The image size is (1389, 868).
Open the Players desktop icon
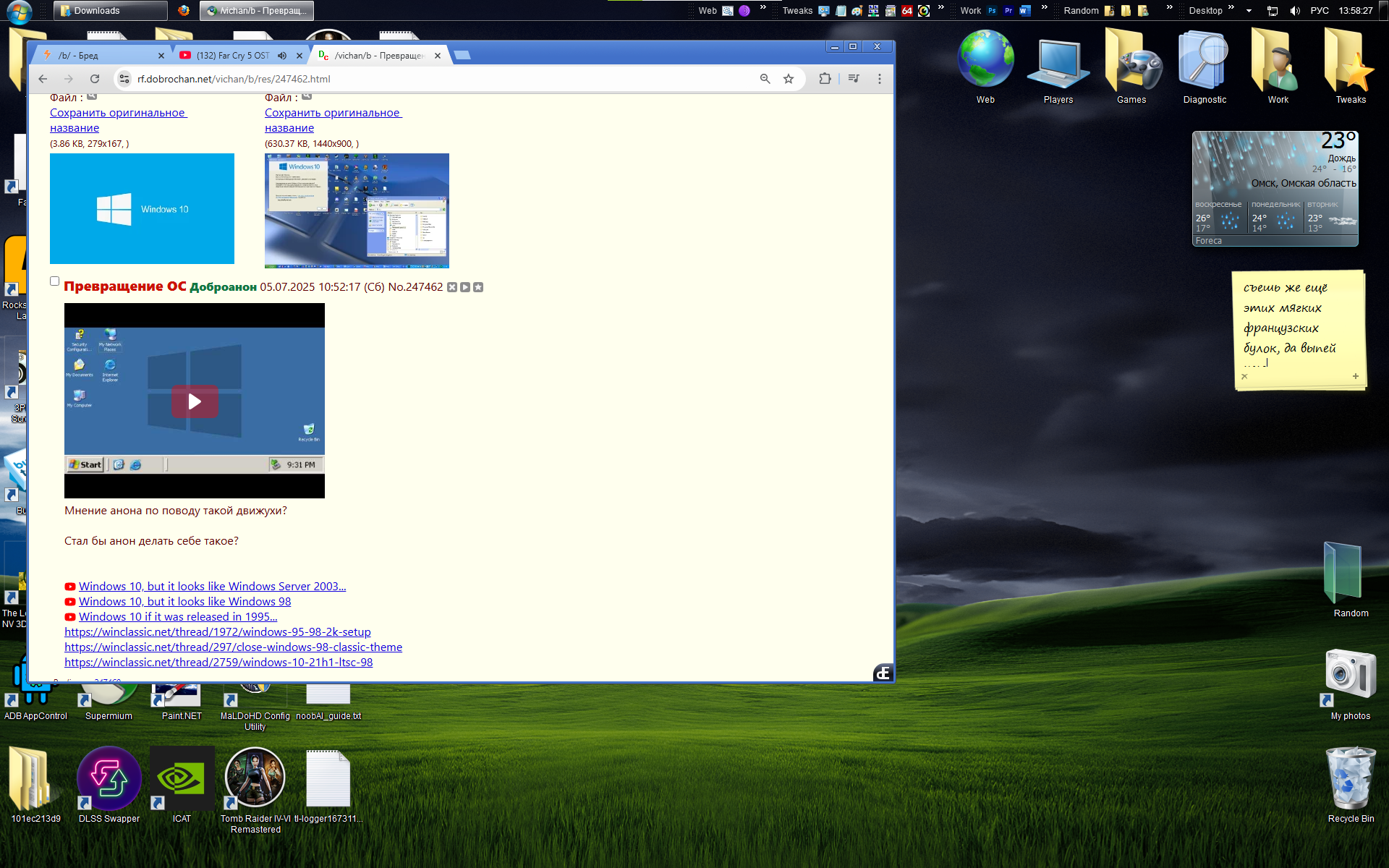tap(1058, 67)
